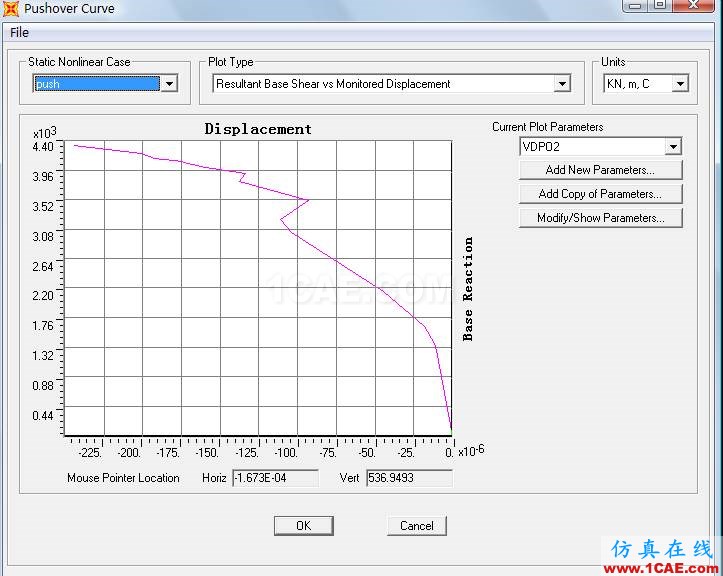The image size is (723, 576).
Task: Click the x10³ axis scale label
Action: (44, 133)
